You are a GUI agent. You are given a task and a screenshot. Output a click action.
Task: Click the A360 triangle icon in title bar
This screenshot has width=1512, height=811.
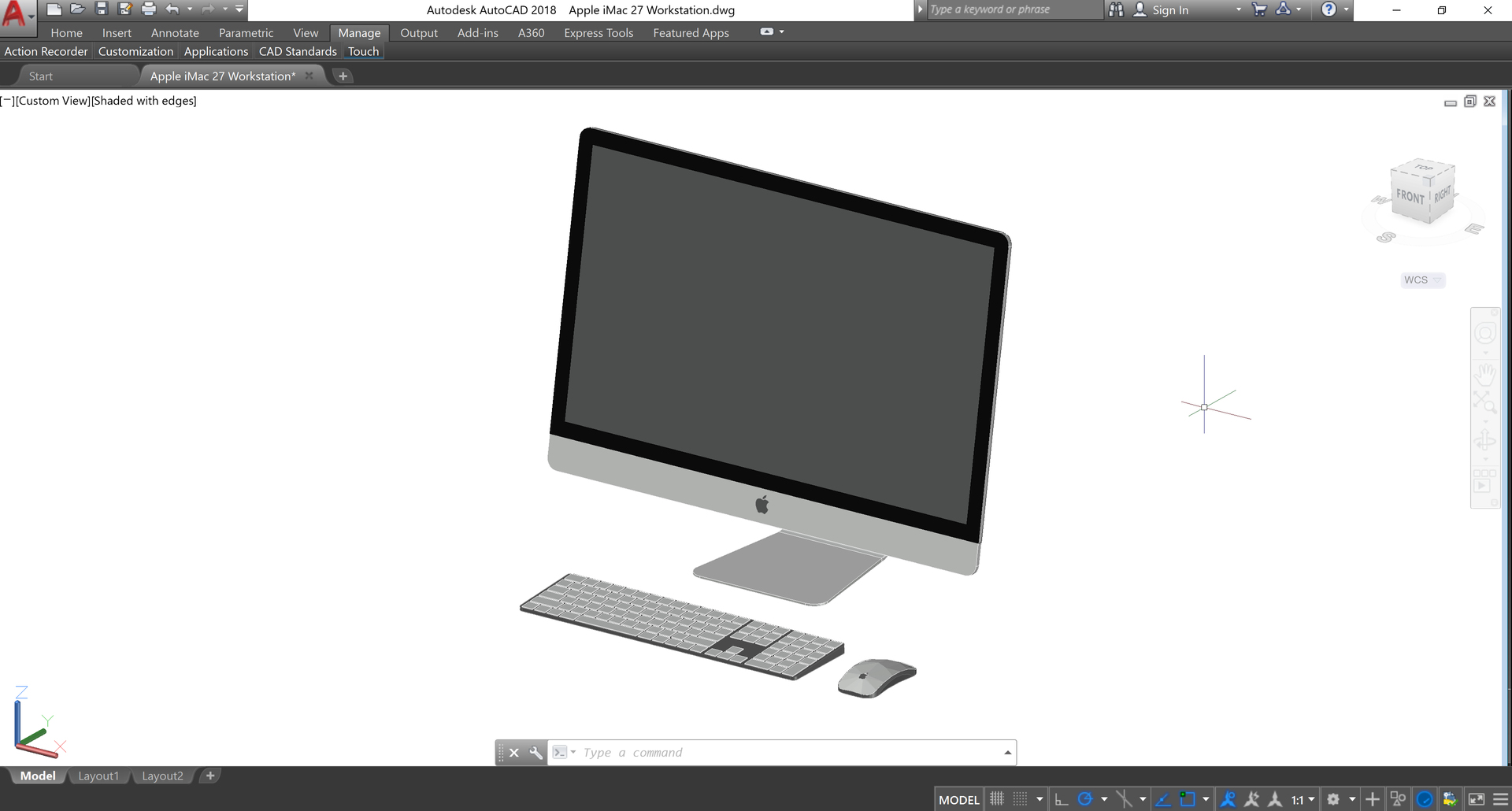[x=1283, y=9]
